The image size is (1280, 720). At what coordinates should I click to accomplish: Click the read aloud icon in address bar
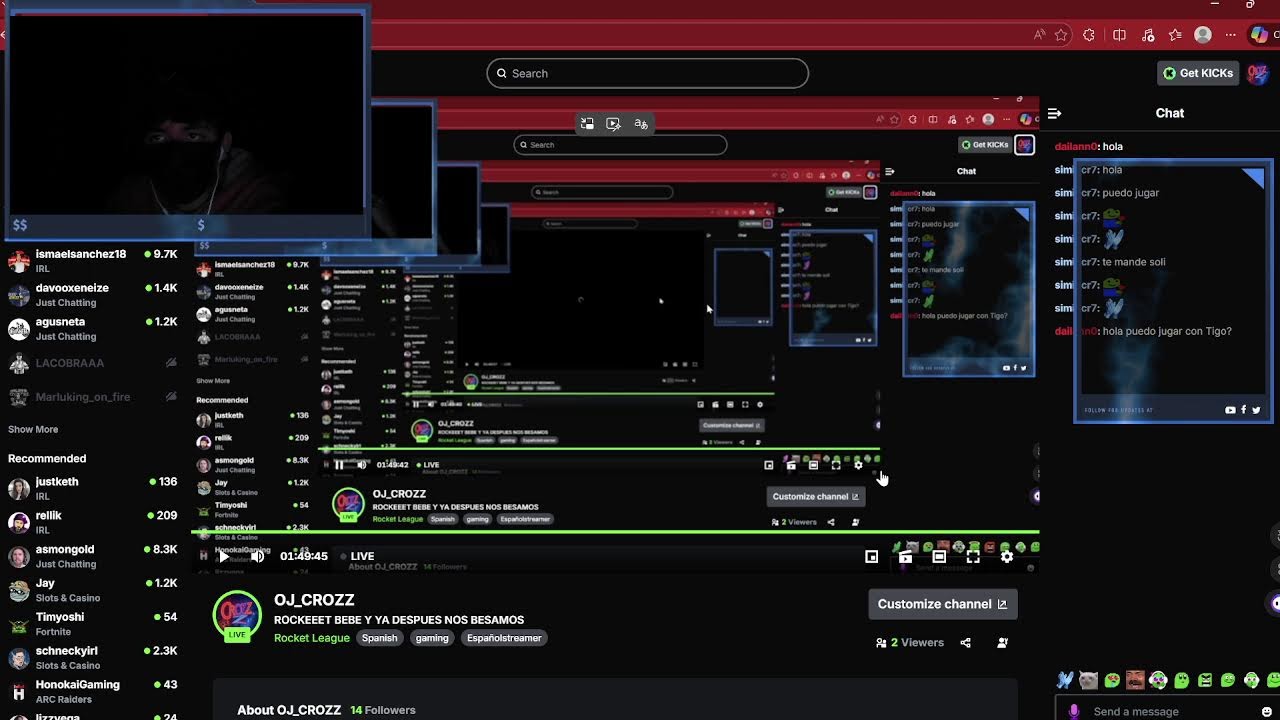(x=1040, y=35)
